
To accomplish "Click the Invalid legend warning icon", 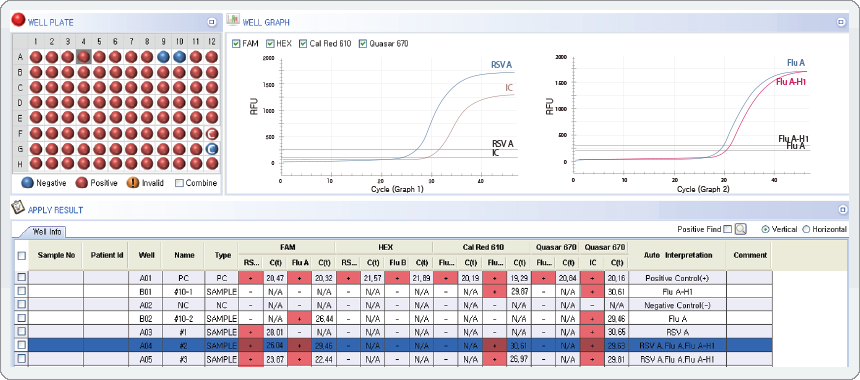I will pos(133,183).
